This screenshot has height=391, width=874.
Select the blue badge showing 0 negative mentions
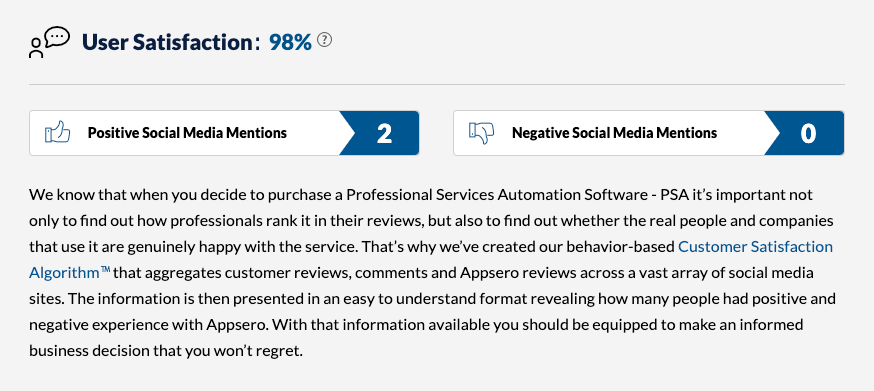coord(804,133)
